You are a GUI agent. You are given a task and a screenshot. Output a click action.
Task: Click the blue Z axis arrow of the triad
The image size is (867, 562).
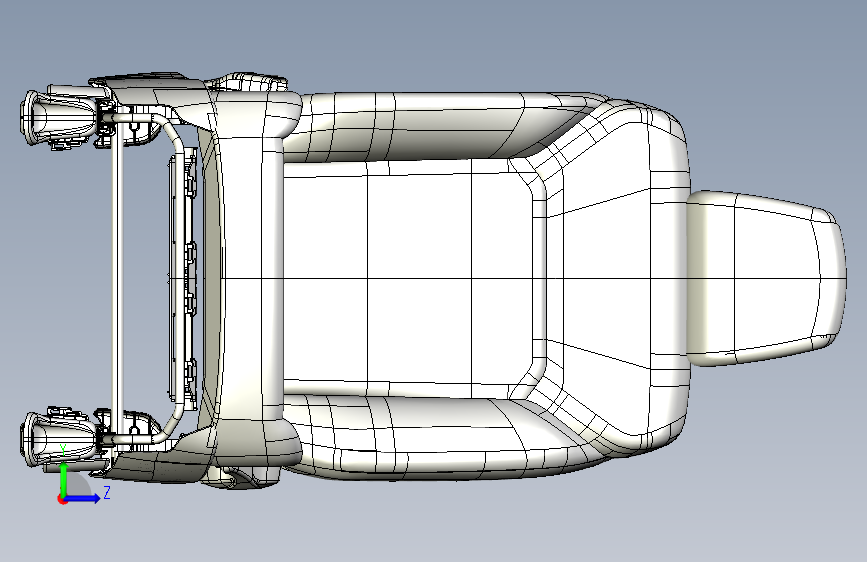pyautogui.click(x=84, y=498)
